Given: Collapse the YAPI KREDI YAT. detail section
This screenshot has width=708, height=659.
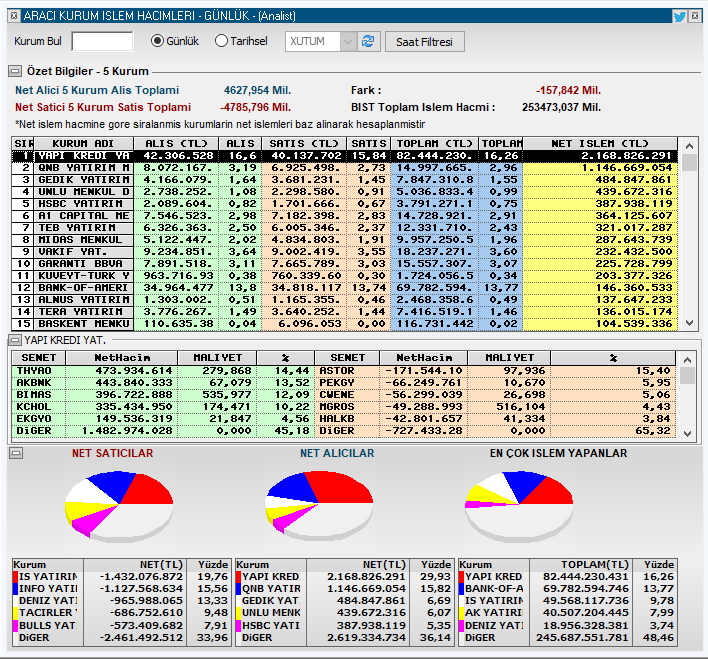Looking at the screenshot, I should 15,340.
